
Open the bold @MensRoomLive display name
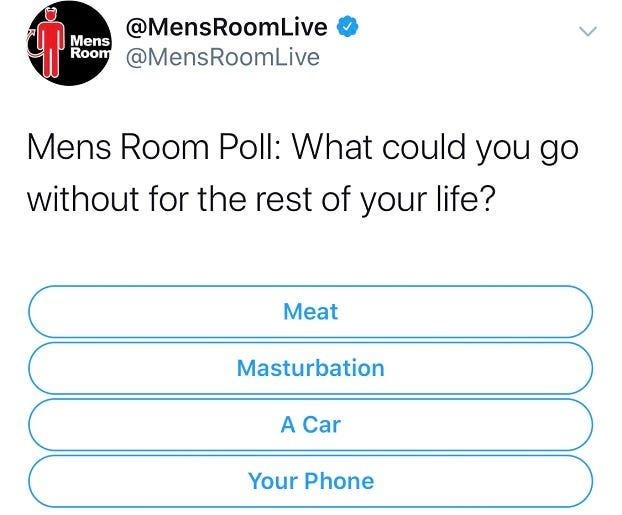(x=226, y=28)
